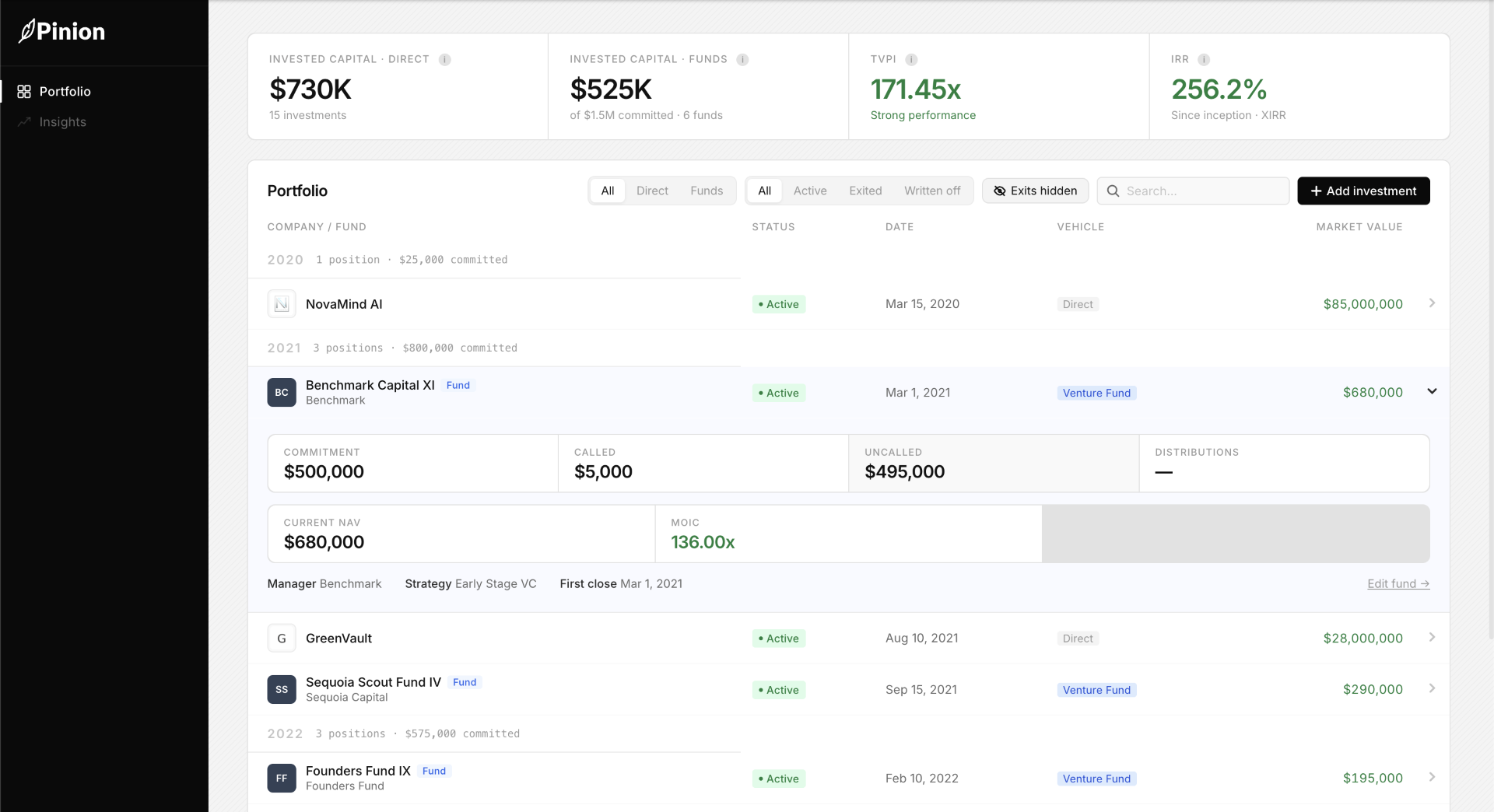Screen dimensions: 1494x812
Task: Open Insights trend icon in sidebar
Action: (24, 122)
